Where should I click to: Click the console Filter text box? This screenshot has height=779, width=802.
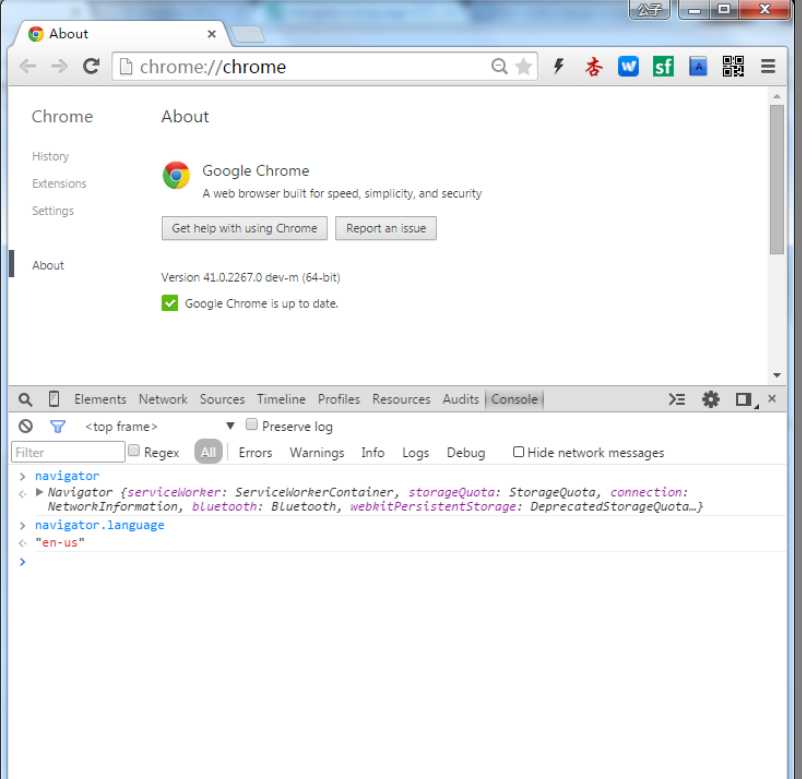(68, 452)
